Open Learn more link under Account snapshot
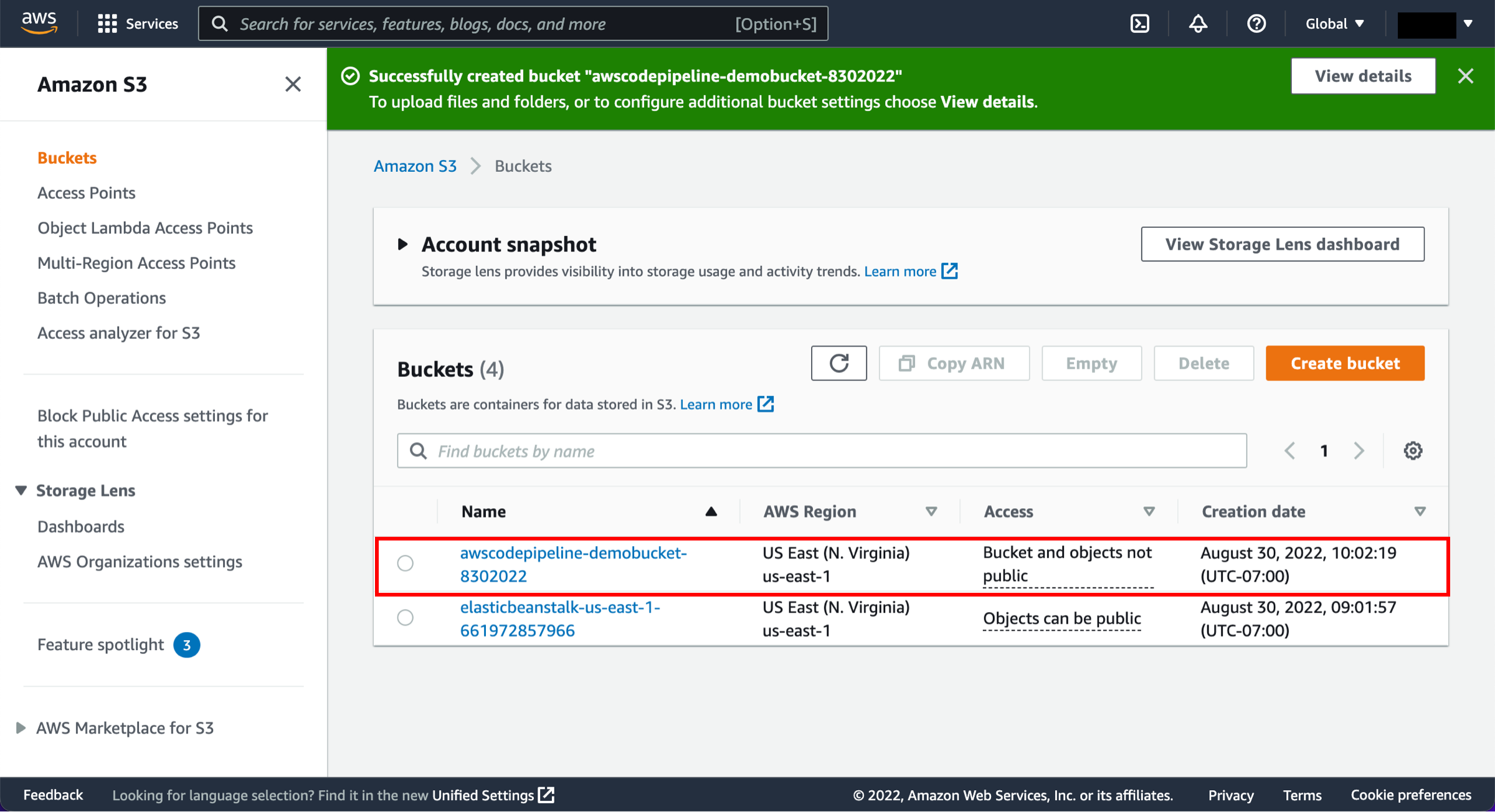Screen dimensions: 1495x812 [x=911, y=271]
